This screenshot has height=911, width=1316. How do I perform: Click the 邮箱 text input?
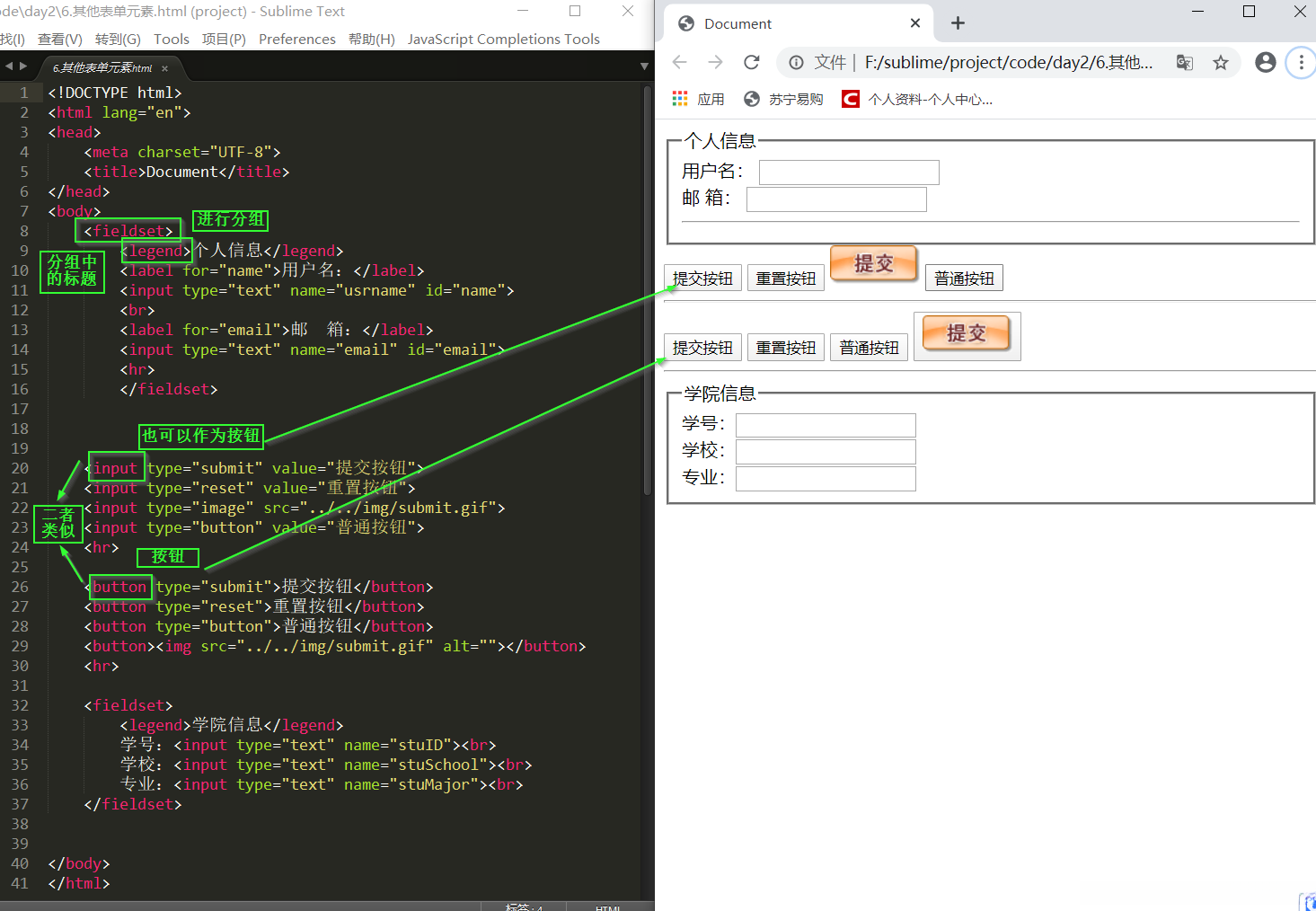pyautogui.click(x=836, y=199)
